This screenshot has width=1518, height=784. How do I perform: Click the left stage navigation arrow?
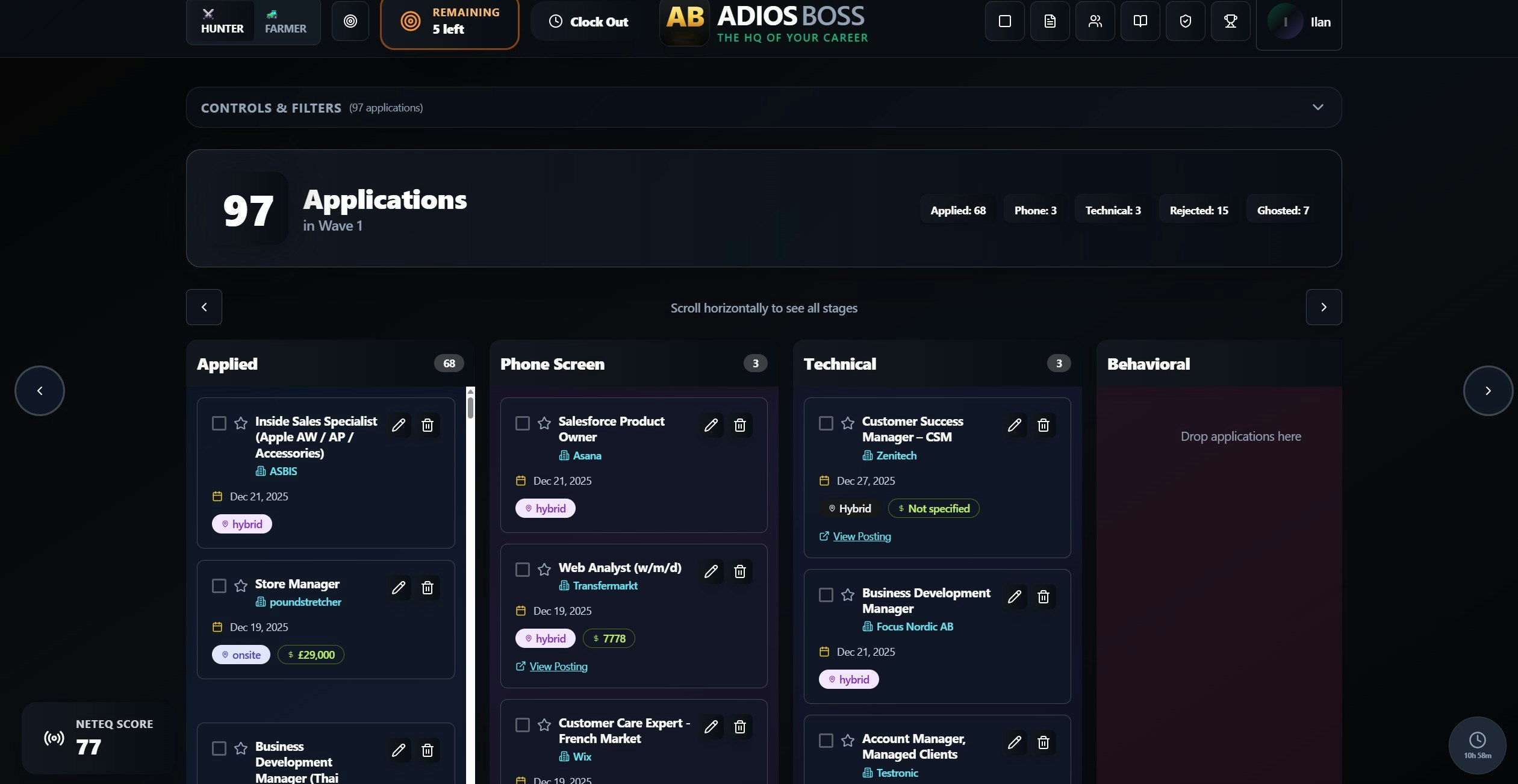click(x=204, y=307)
